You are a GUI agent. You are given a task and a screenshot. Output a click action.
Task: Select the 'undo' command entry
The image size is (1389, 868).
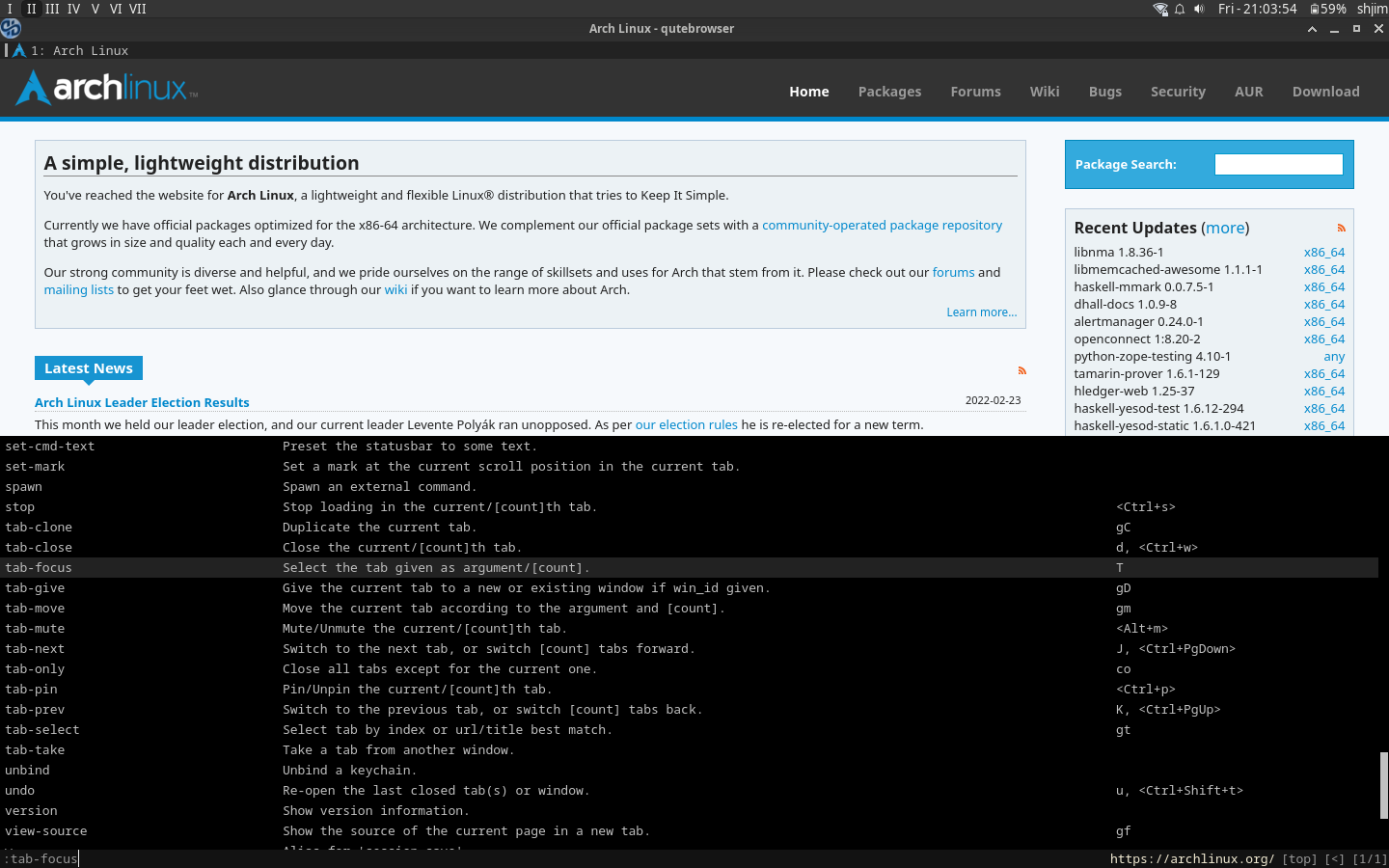[x=689, y=790]
